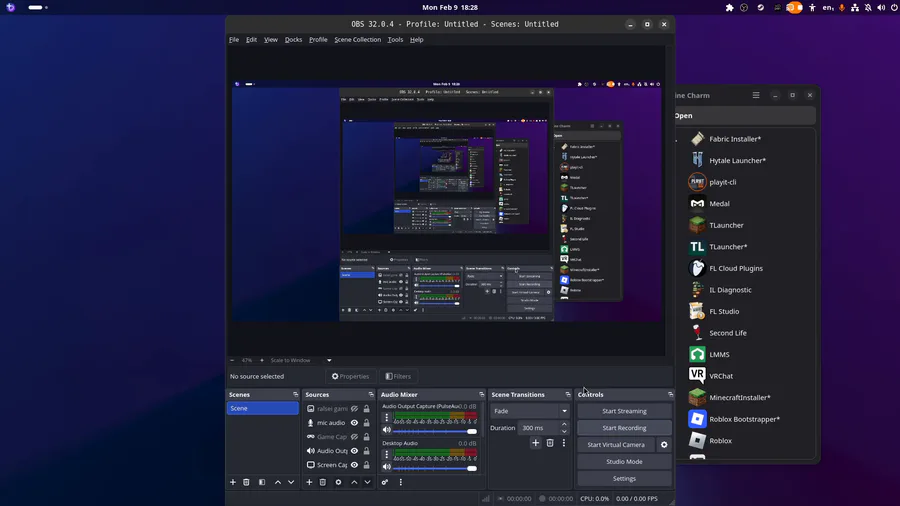Viewport: 900px width, 506px height.
Task: Open the View menu
Action: [270, 40]
